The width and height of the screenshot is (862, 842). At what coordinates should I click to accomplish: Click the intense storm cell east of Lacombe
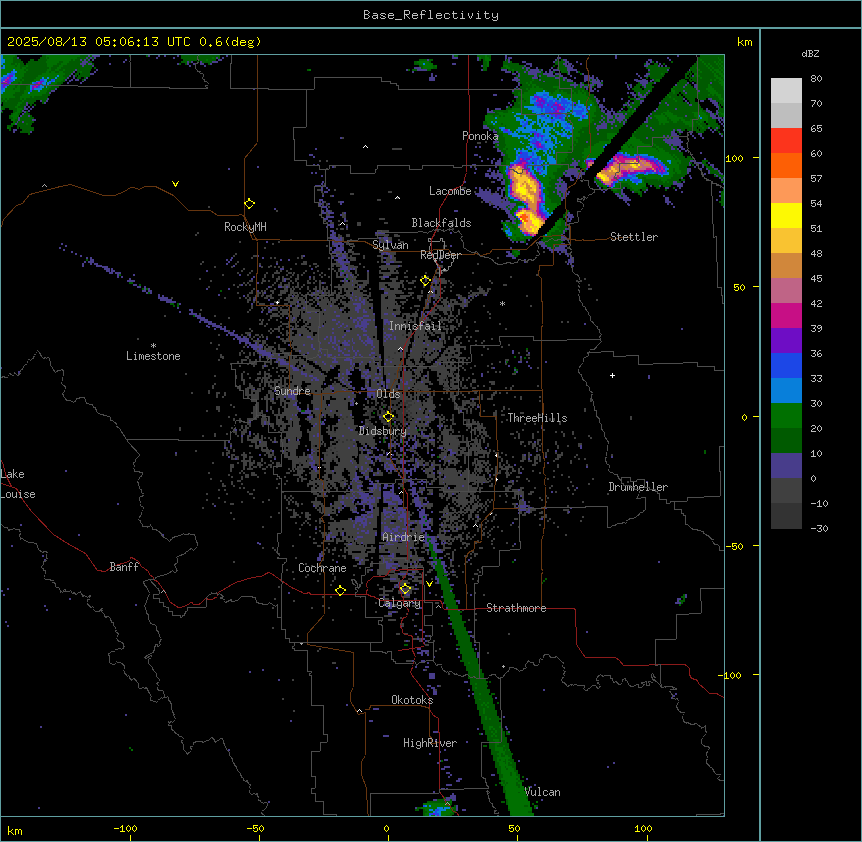526,201
